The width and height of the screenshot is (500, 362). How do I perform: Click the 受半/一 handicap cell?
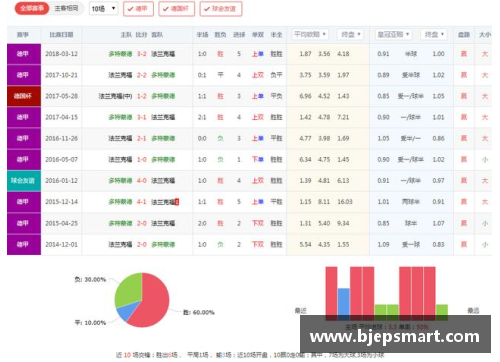tap(411, 138)
